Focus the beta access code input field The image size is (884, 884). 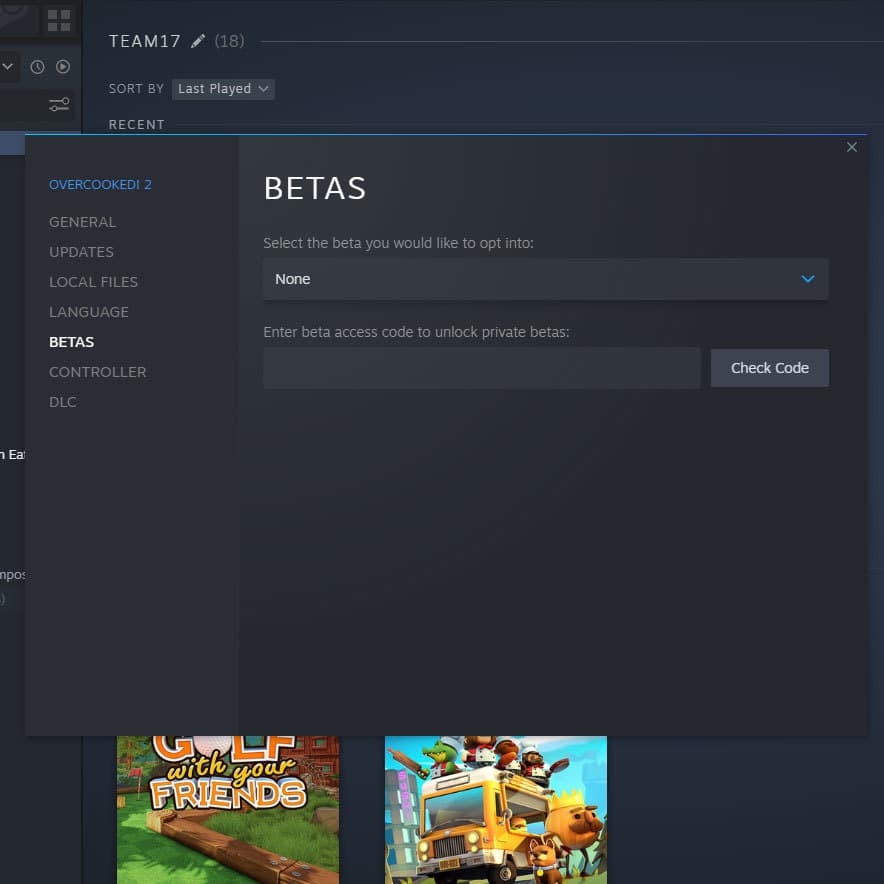[481, 368]
